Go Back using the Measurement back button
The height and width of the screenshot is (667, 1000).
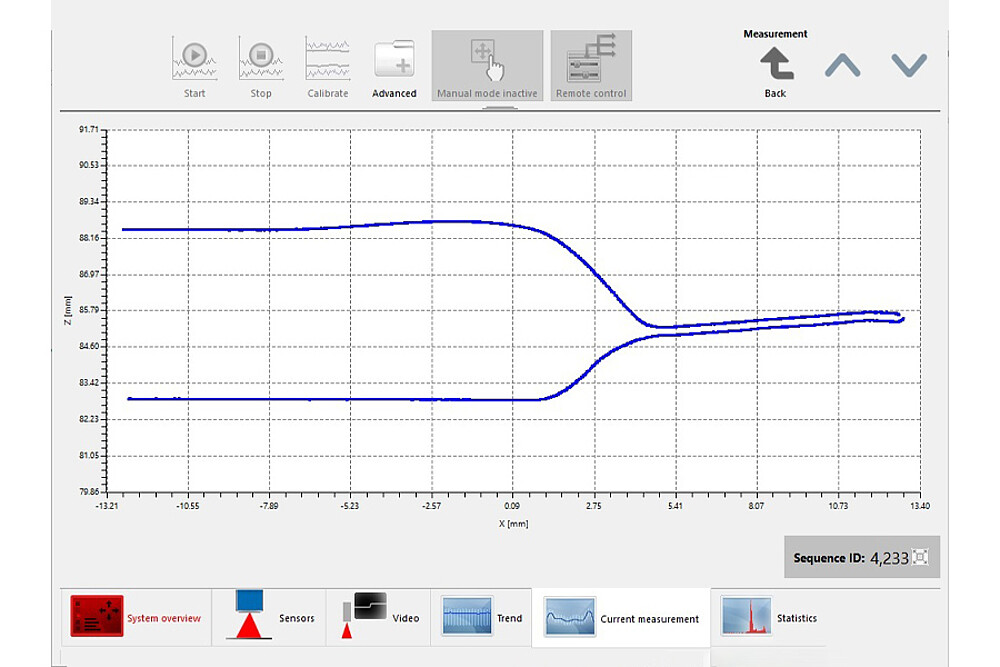(x=774, y=62)
